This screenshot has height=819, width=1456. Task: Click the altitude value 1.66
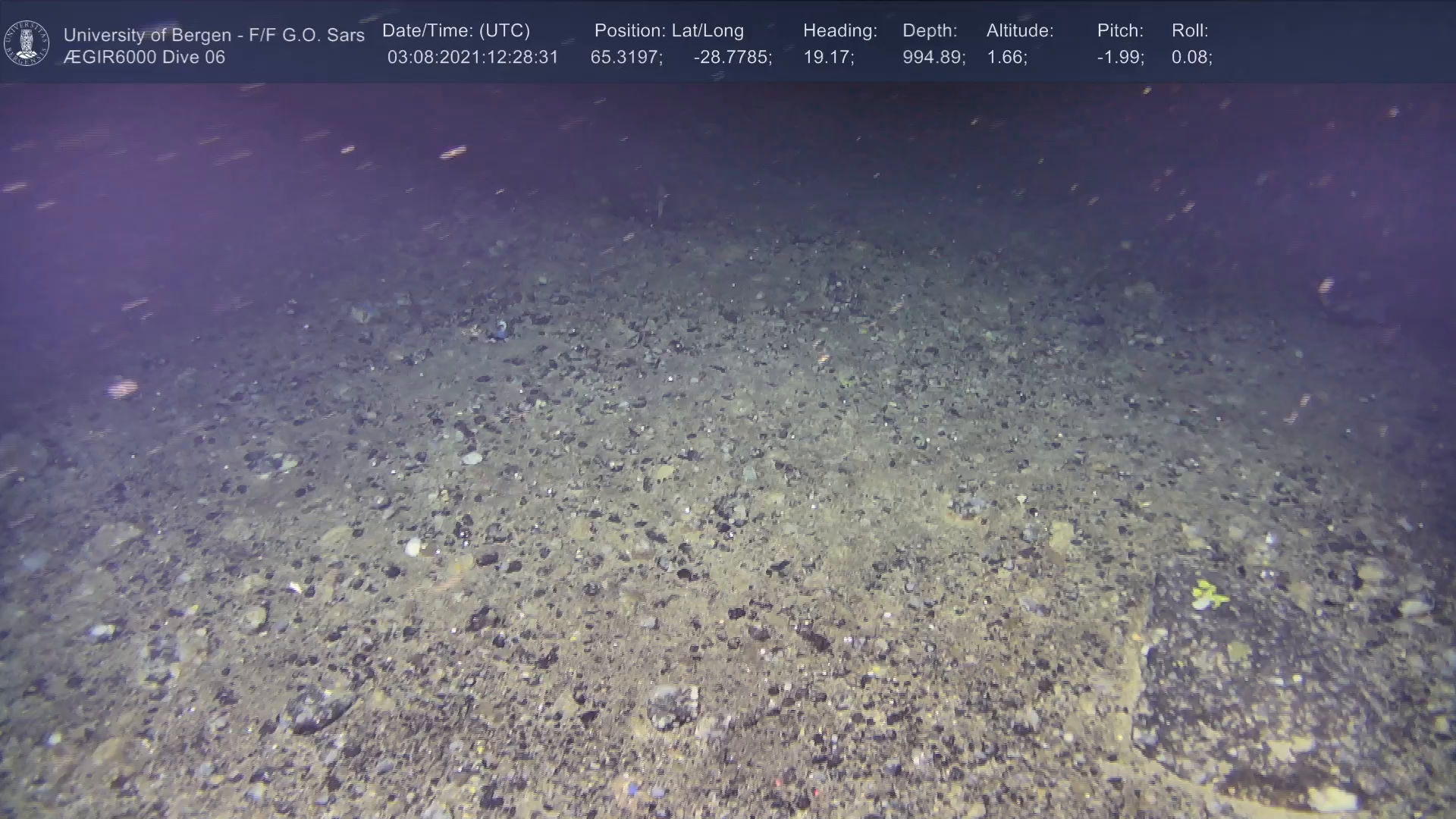(1006, 58)
